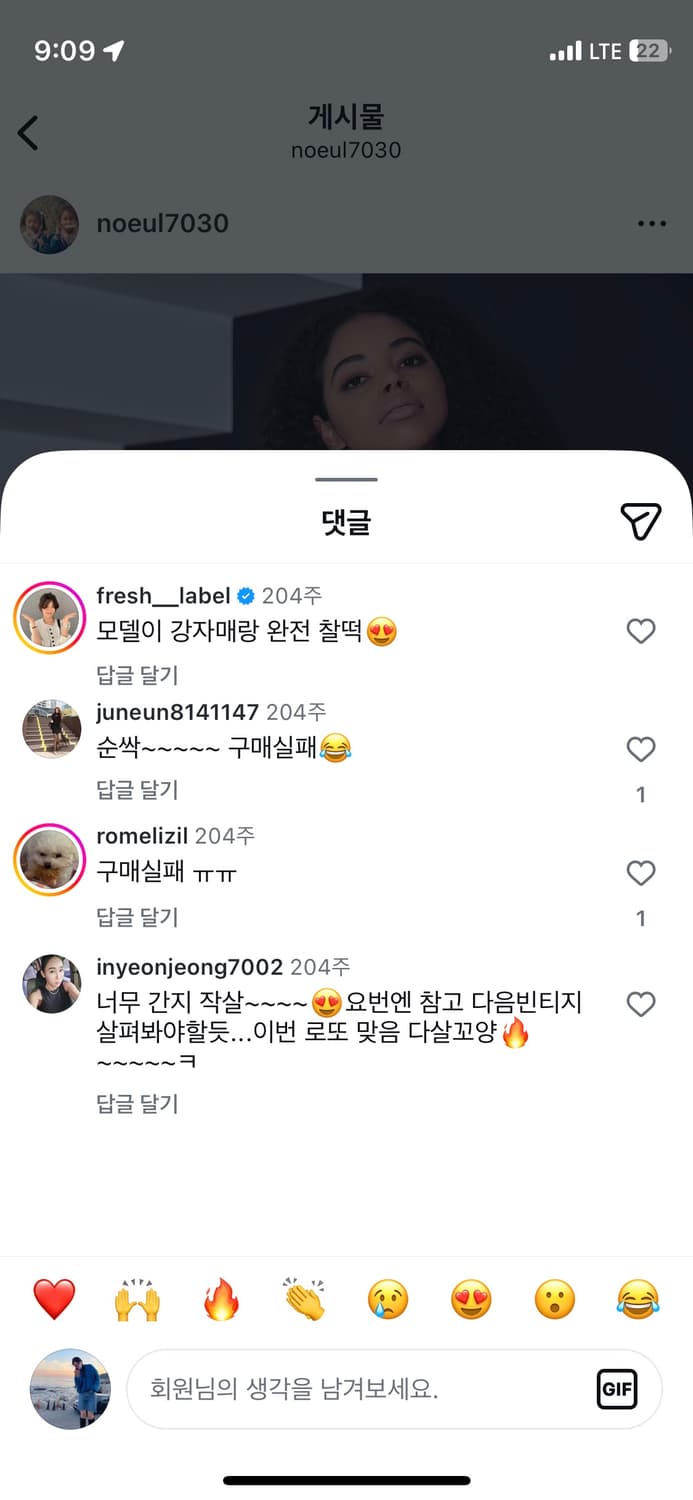Go back using the arrow at top left
Image resolution: width=693 pixels, height=1500 pixels.
point(28,132)
